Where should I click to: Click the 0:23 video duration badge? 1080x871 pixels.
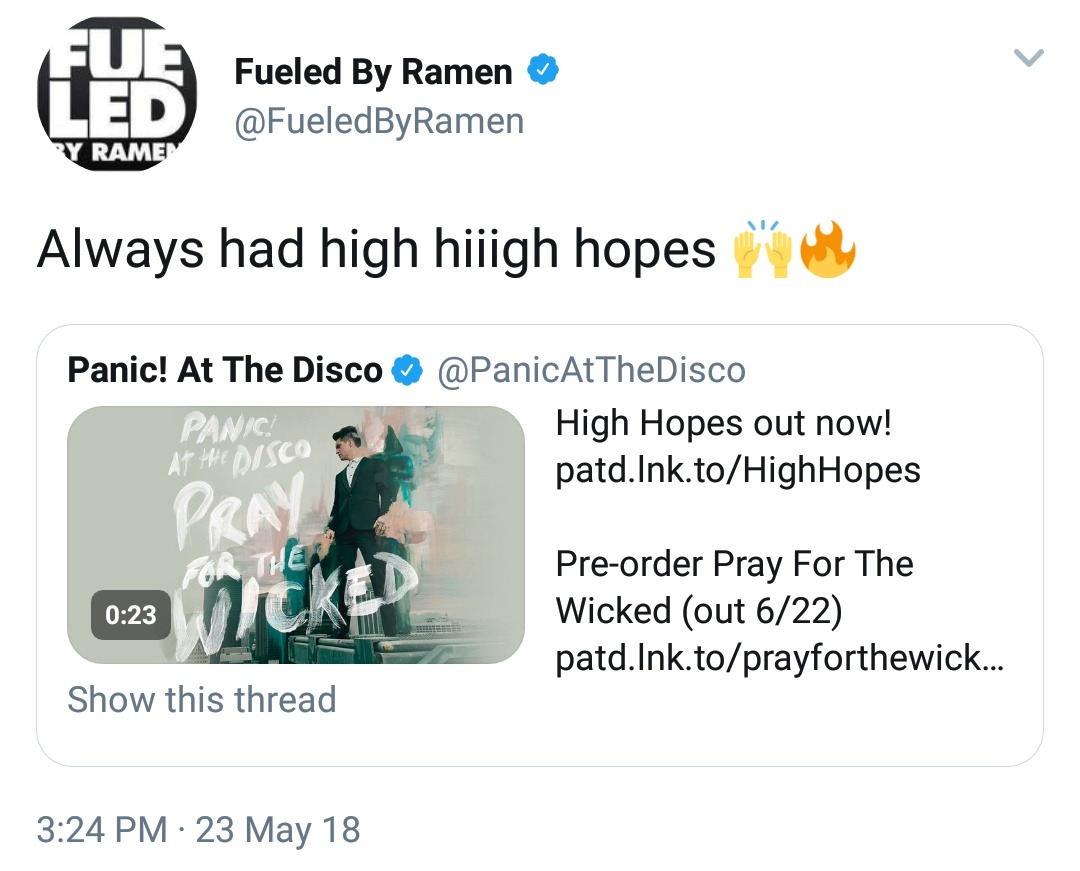point(130,614)
